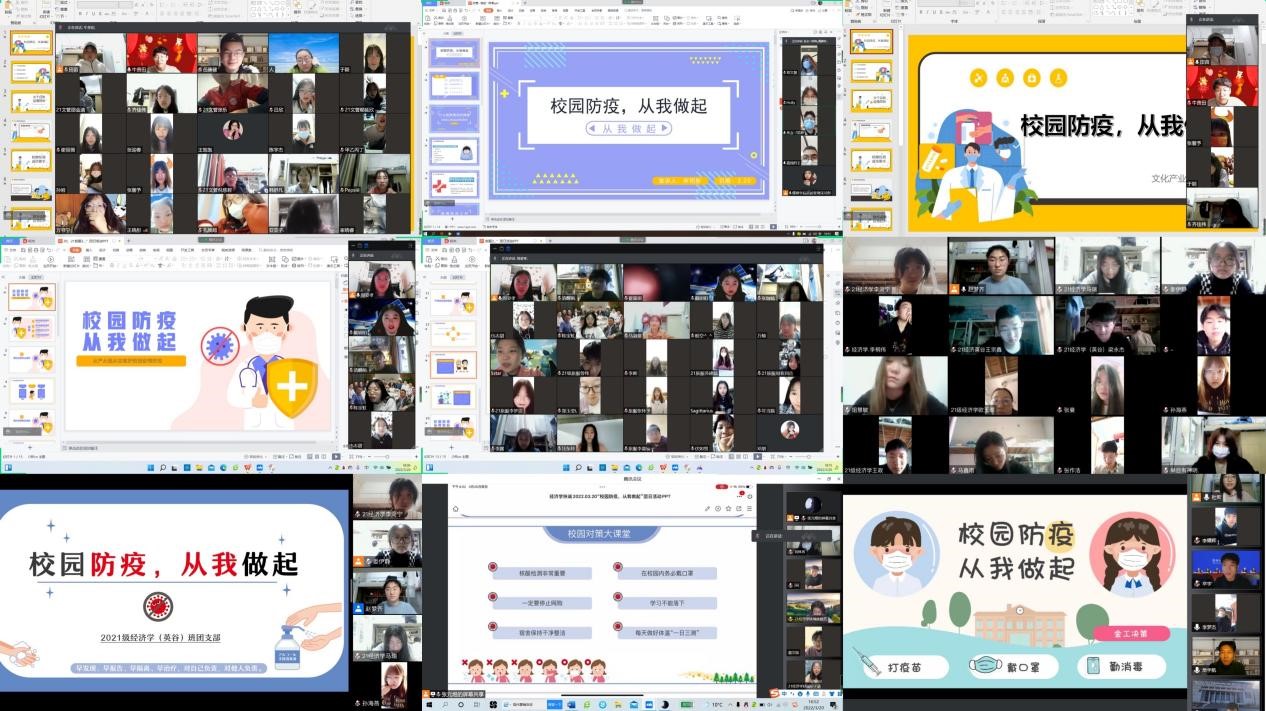This screenshot has height=711, width=1266.
Task: Open the hamburger menu in viewer toolbar
Action: click(x=749, y=508)
